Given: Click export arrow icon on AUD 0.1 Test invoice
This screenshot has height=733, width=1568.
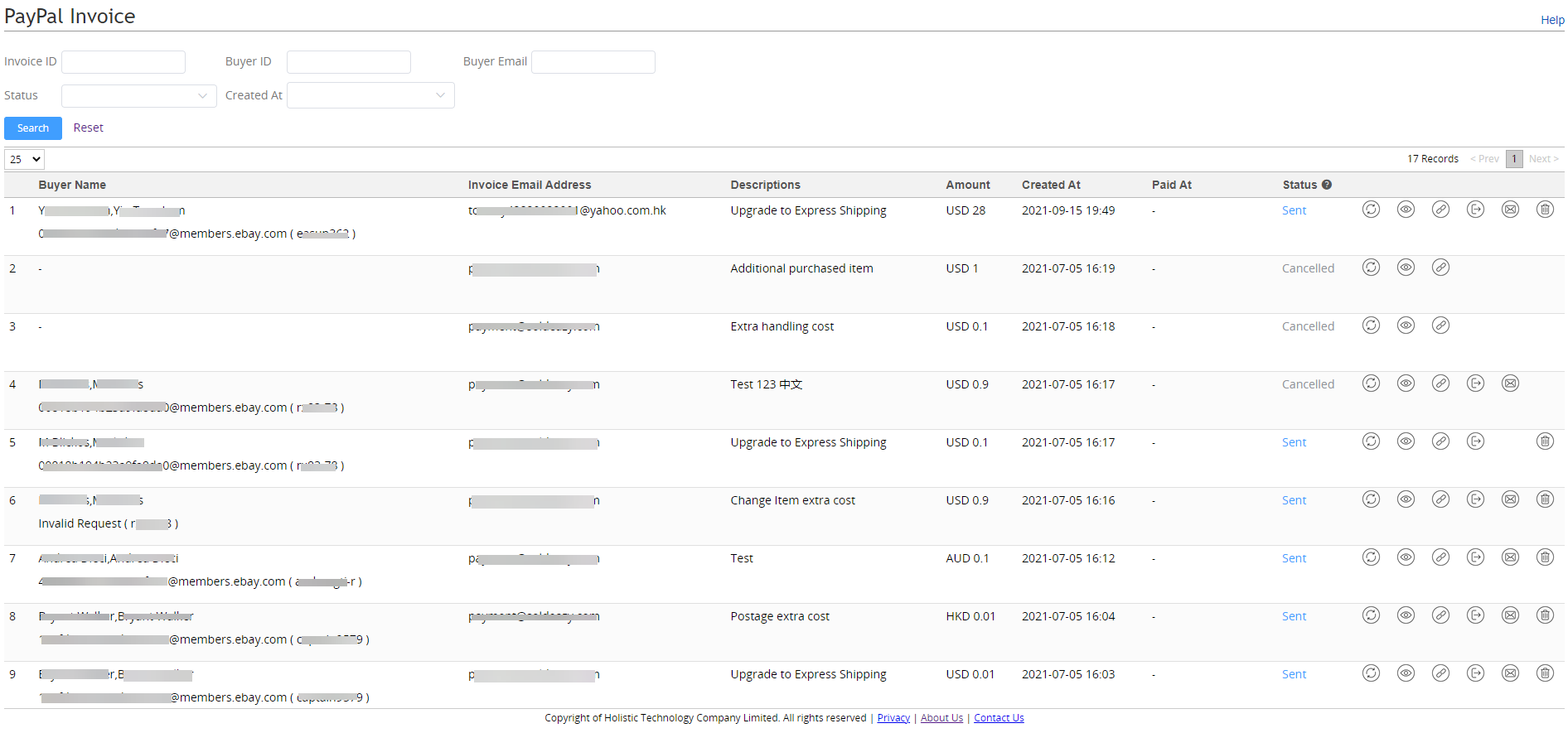Looking at the screenshot, I should click(1476, 557).
